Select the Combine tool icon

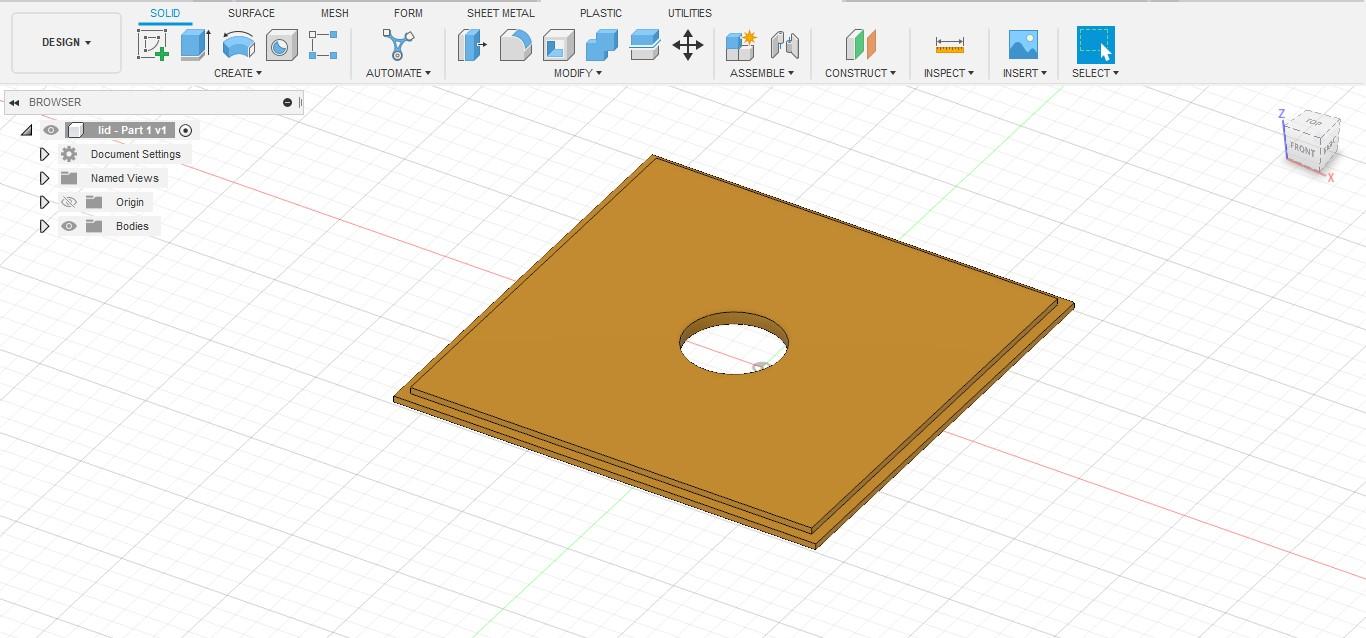(x=601, y=45)
